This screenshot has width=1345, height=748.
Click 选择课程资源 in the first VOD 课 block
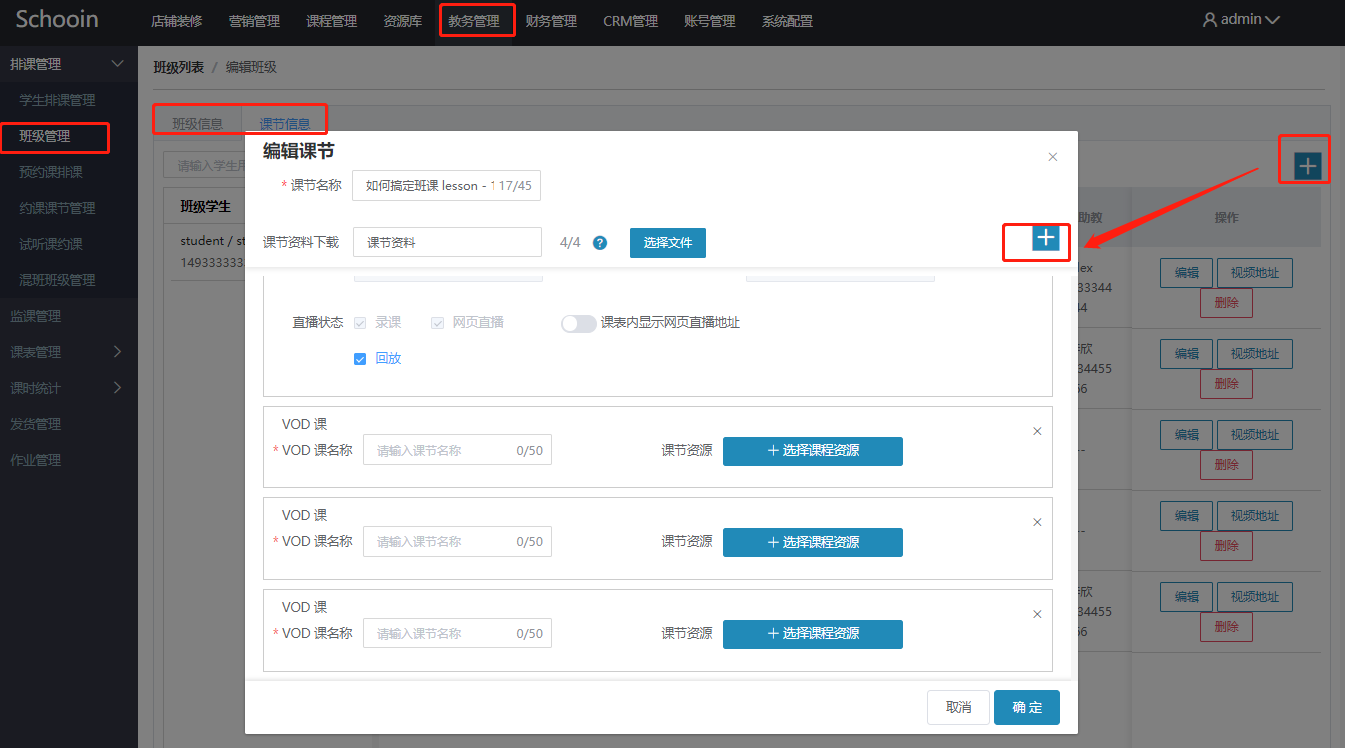[x=813, y=451]
